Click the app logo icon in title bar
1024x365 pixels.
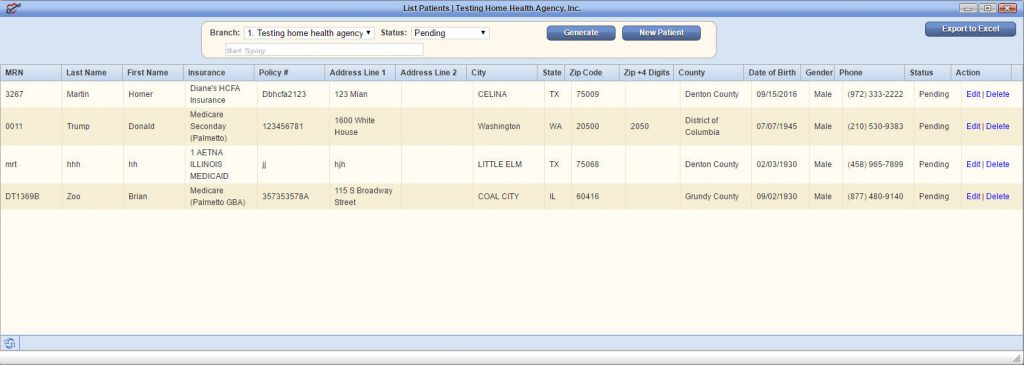pyautogui.click(x=13, y=8)
